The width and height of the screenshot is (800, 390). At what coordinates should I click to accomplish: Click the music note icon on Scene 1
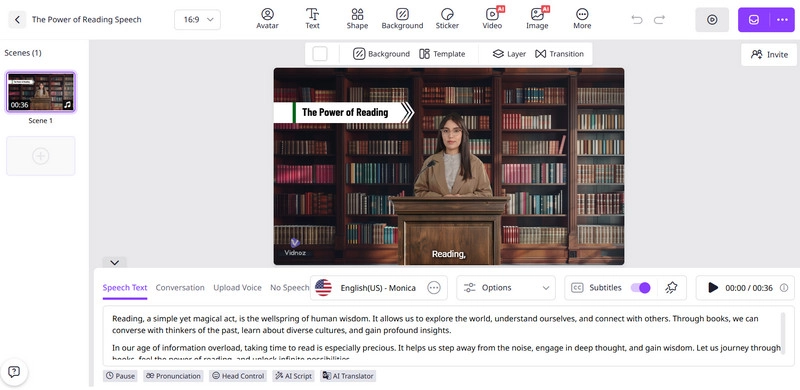pos(68,105)
